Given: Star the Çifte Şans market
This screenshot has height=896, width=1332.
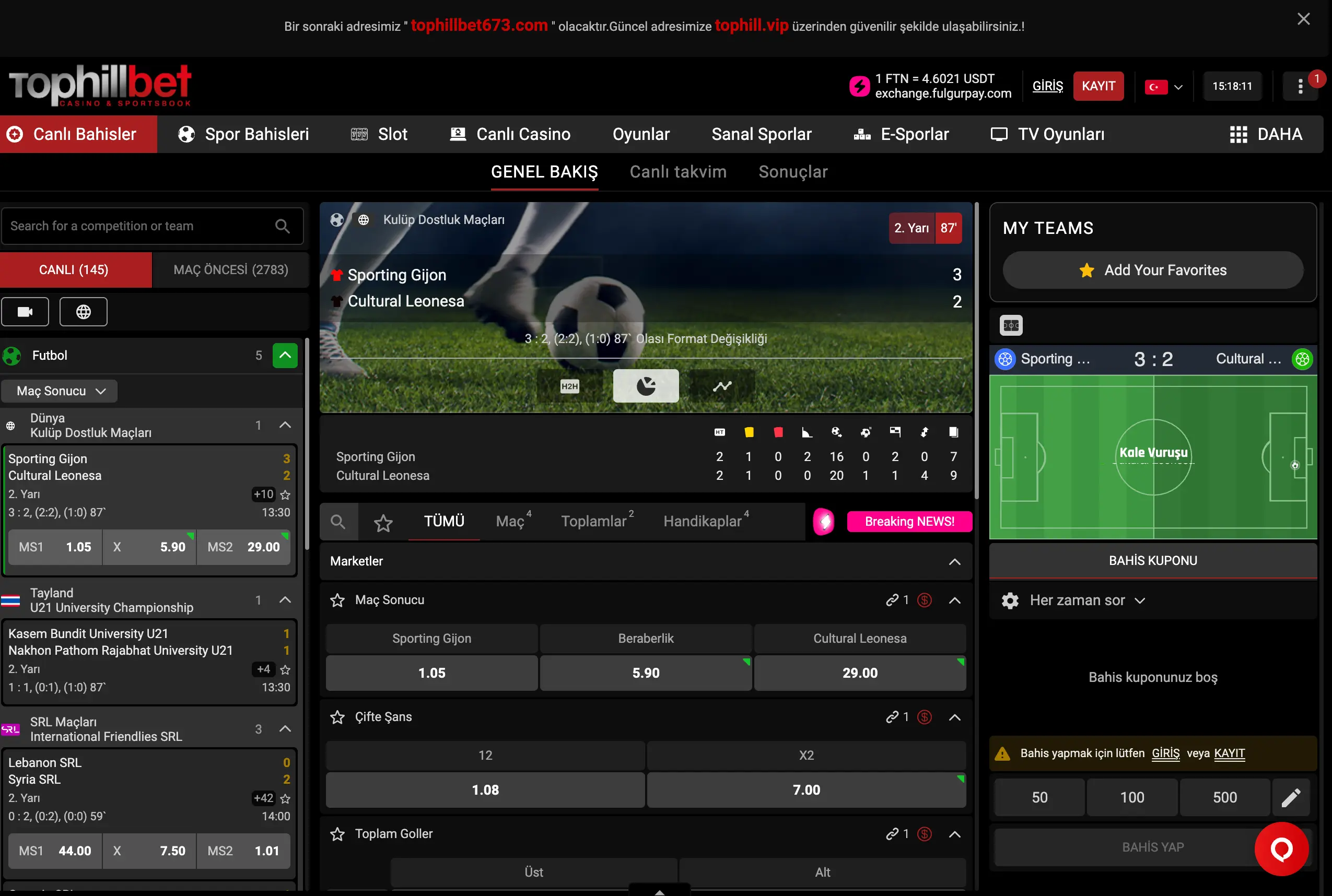Looking at the screenshot, I should (337, 718).
